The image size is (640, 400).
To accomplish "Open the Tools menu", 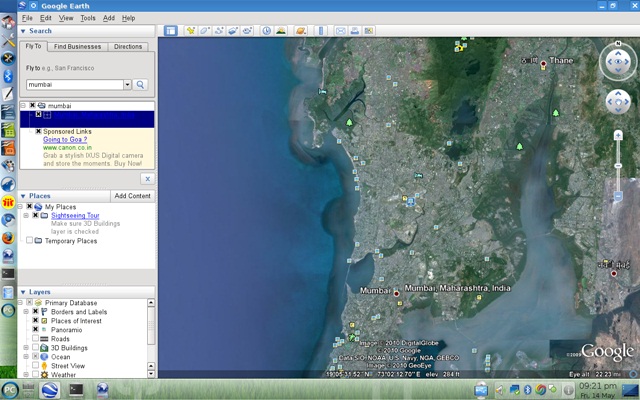I will (88, 18).
